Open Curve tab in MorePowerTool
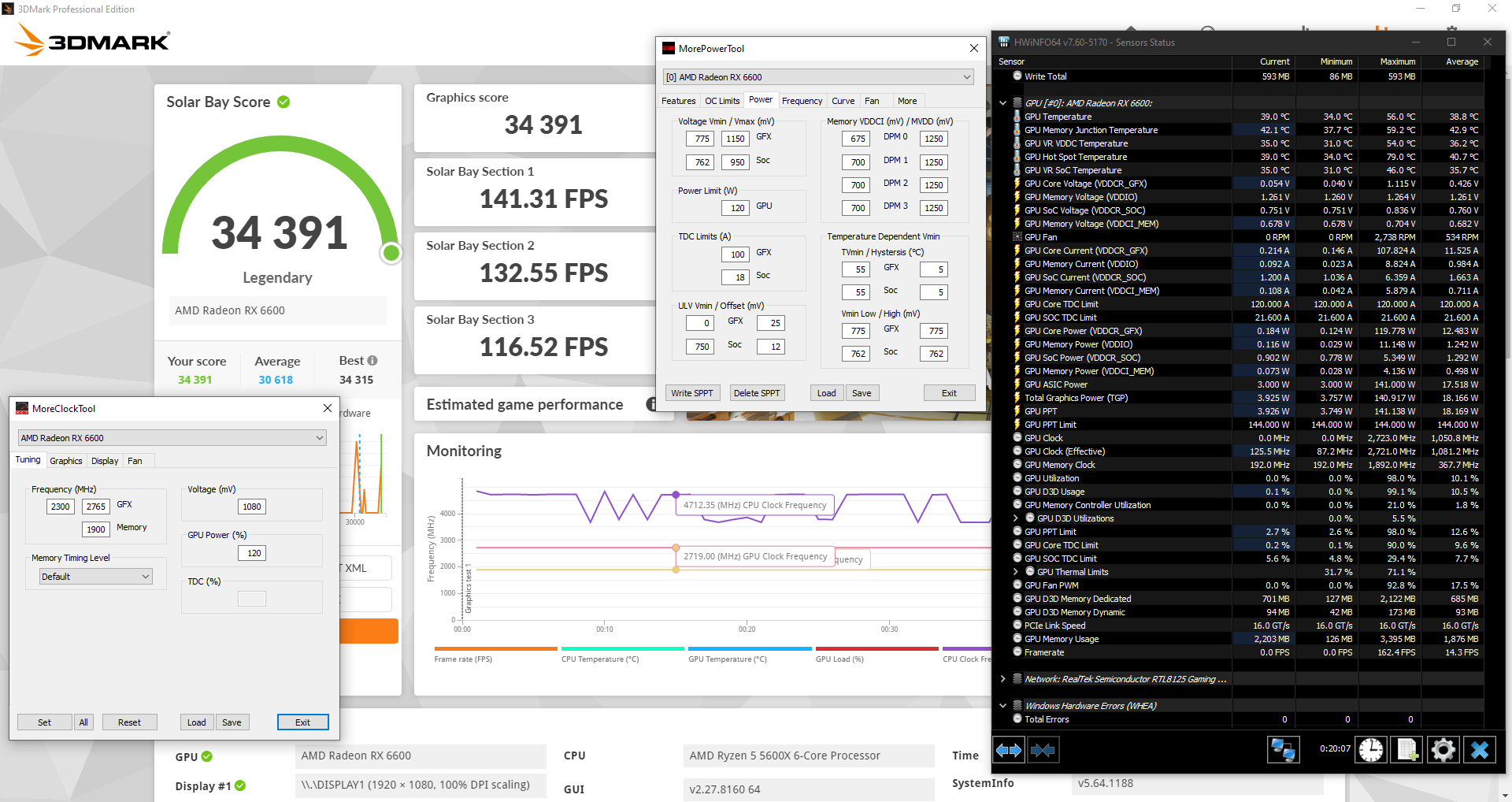The width and height of the screenshot is (1512, 802). pyautogui.click(x=843, y=101)
